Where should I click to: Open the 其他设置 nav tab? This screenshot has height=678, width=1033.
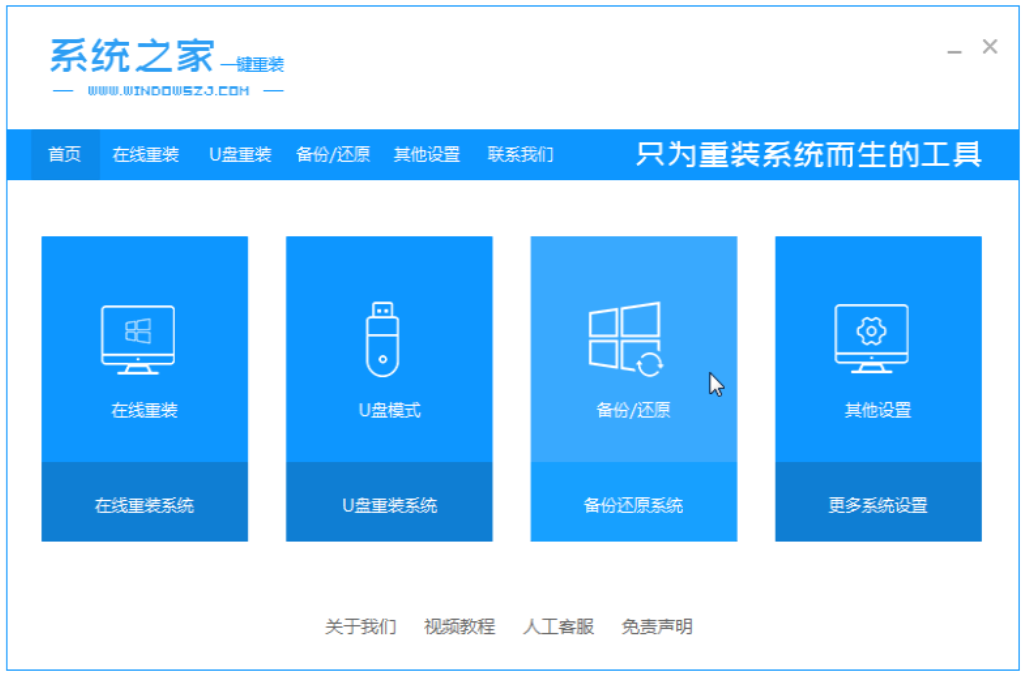click(x=427, y=155)
